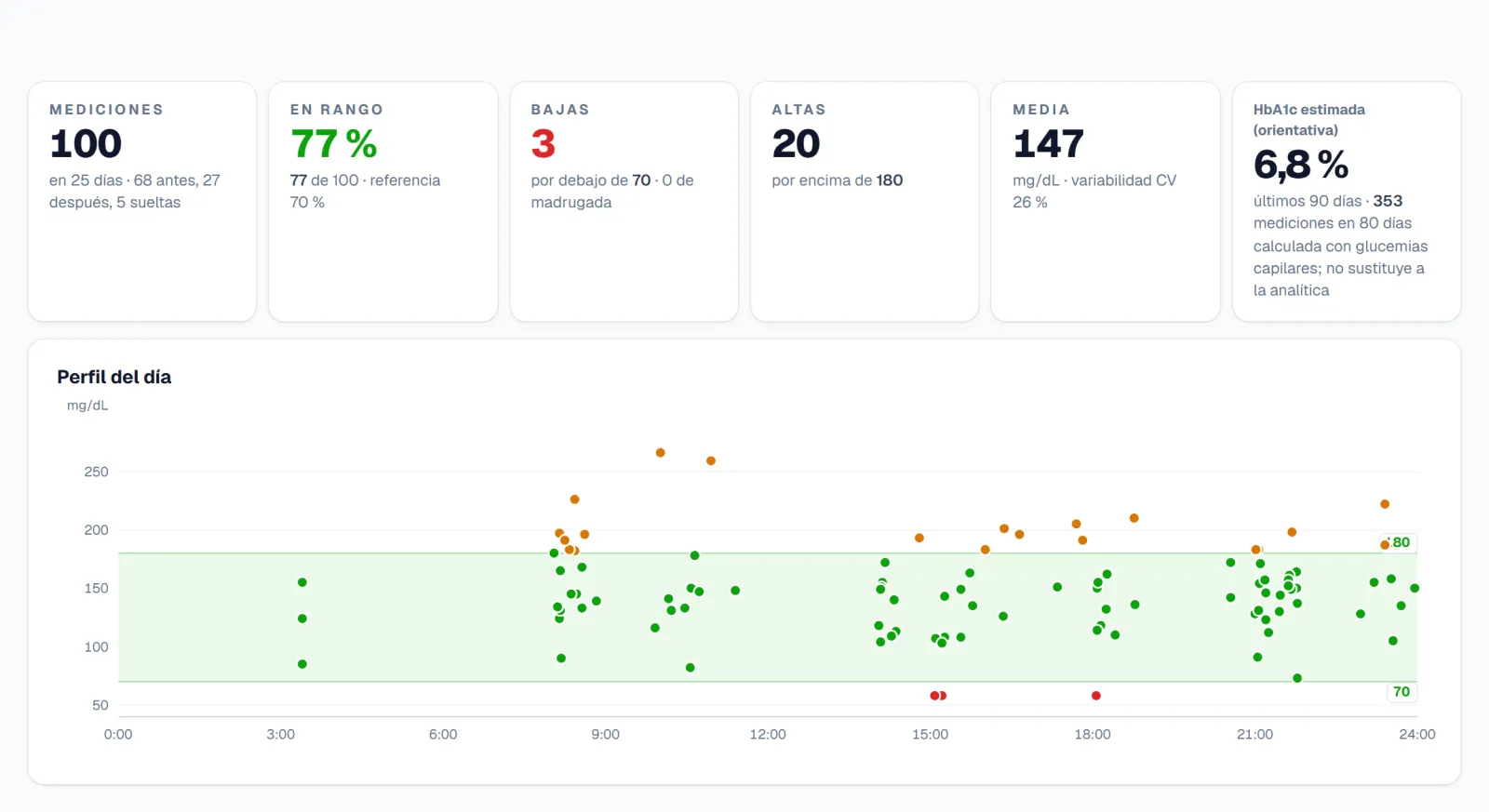Viewport: 1489px width, 812px height.
Task: Select the orange point above 200 before 24:00
Action: coord(1385,504)
